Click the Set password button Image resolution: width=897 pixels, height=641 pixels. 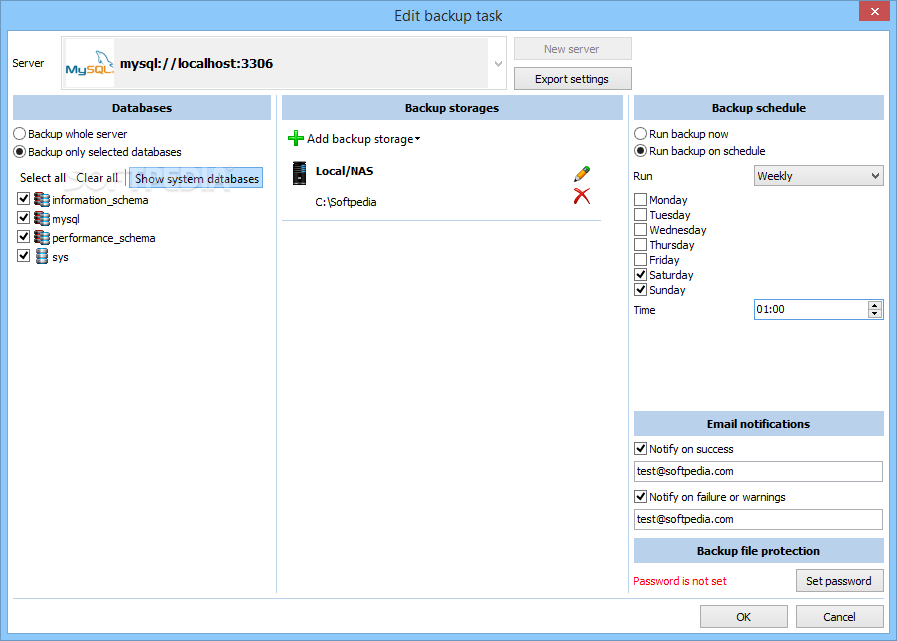coord(839,581)
